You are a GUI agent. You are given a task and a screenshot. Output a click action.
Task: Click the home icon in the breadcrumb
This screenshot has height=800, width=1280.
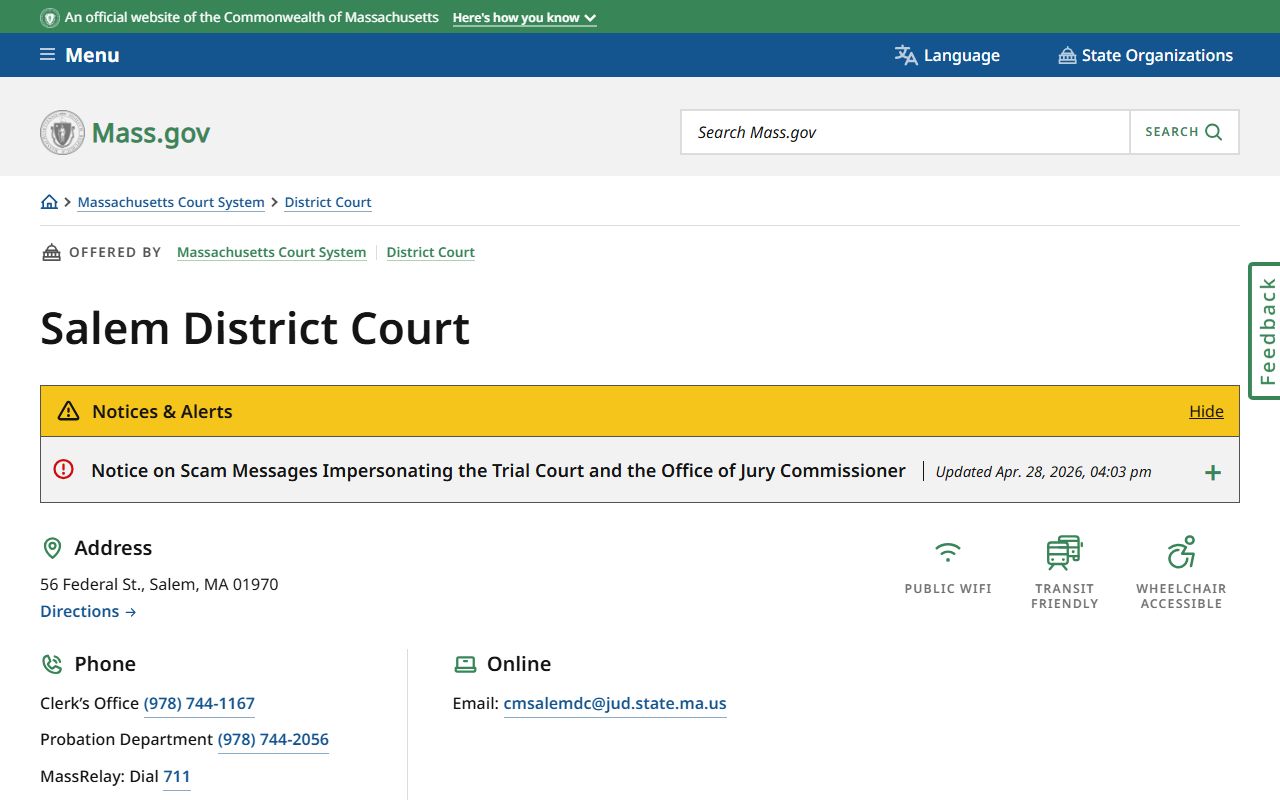(x=49, y=202)
